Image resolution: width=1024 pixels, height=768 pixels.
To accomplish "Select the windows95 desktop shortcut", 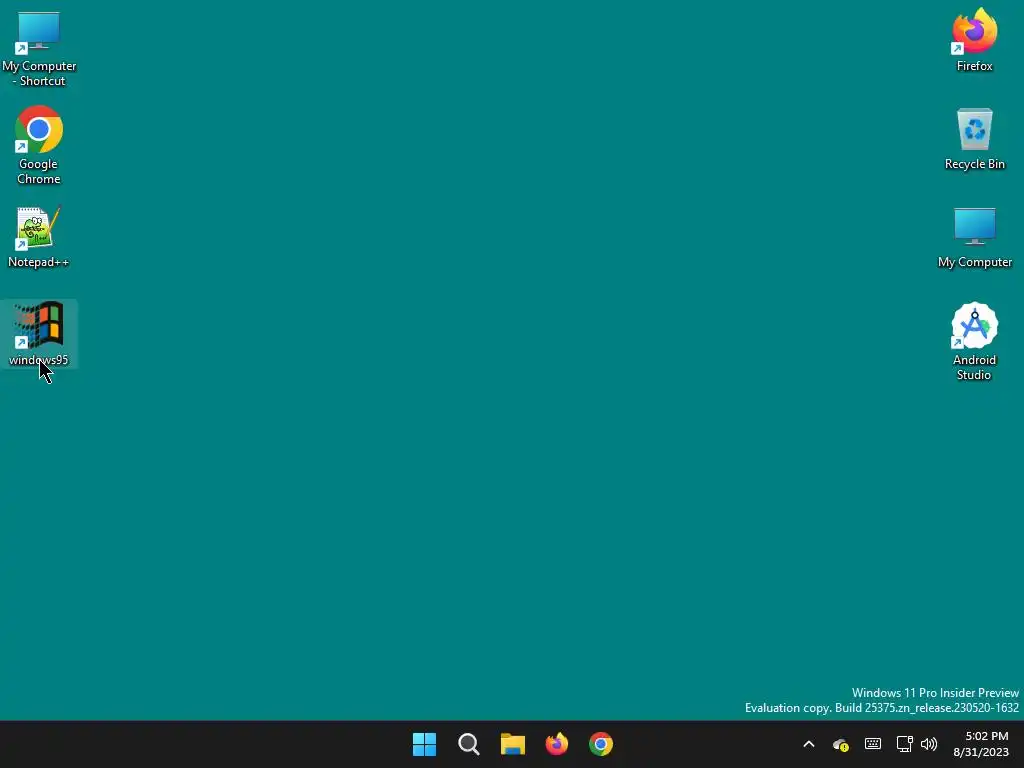I will tap(39, 334).
